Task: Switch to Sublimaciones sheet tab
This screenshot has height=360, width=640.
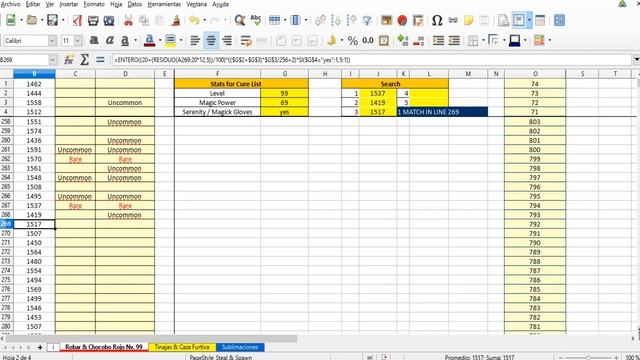Action: [240, 347]
